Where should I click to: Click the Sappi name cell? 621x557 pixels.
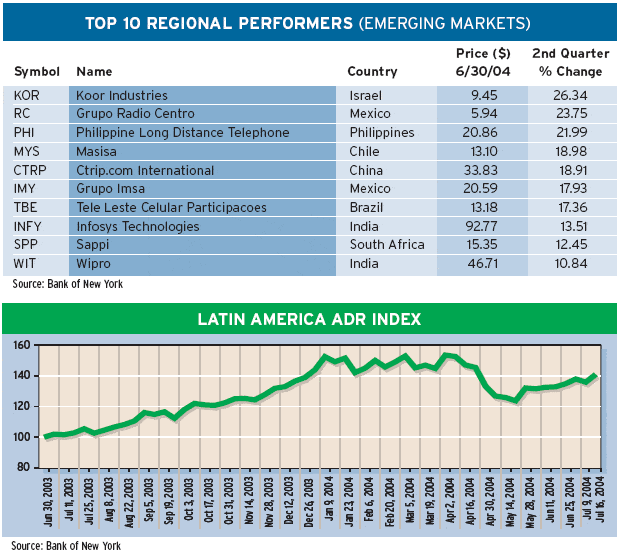[93, 244]
